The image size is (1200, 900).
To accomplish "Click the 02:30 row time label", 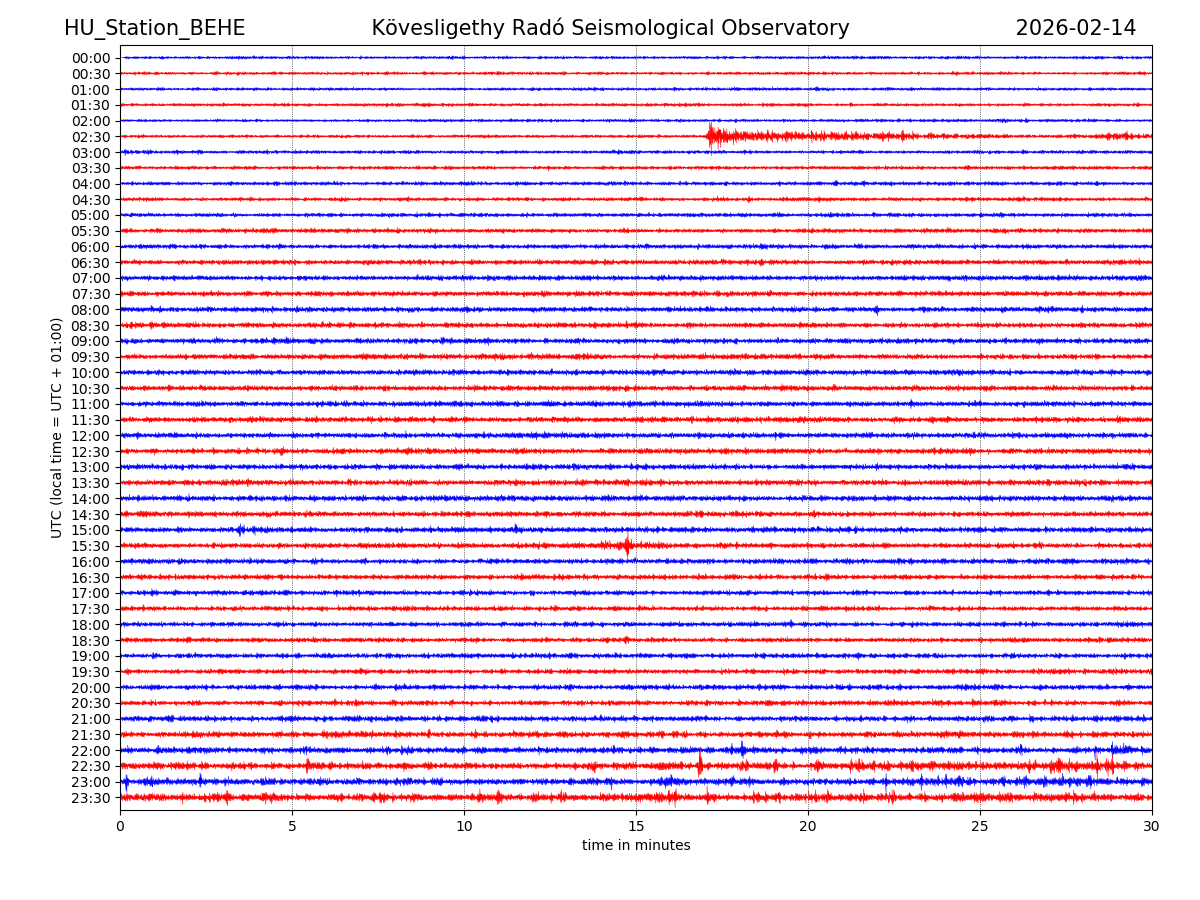I will [x=91, y=137].
